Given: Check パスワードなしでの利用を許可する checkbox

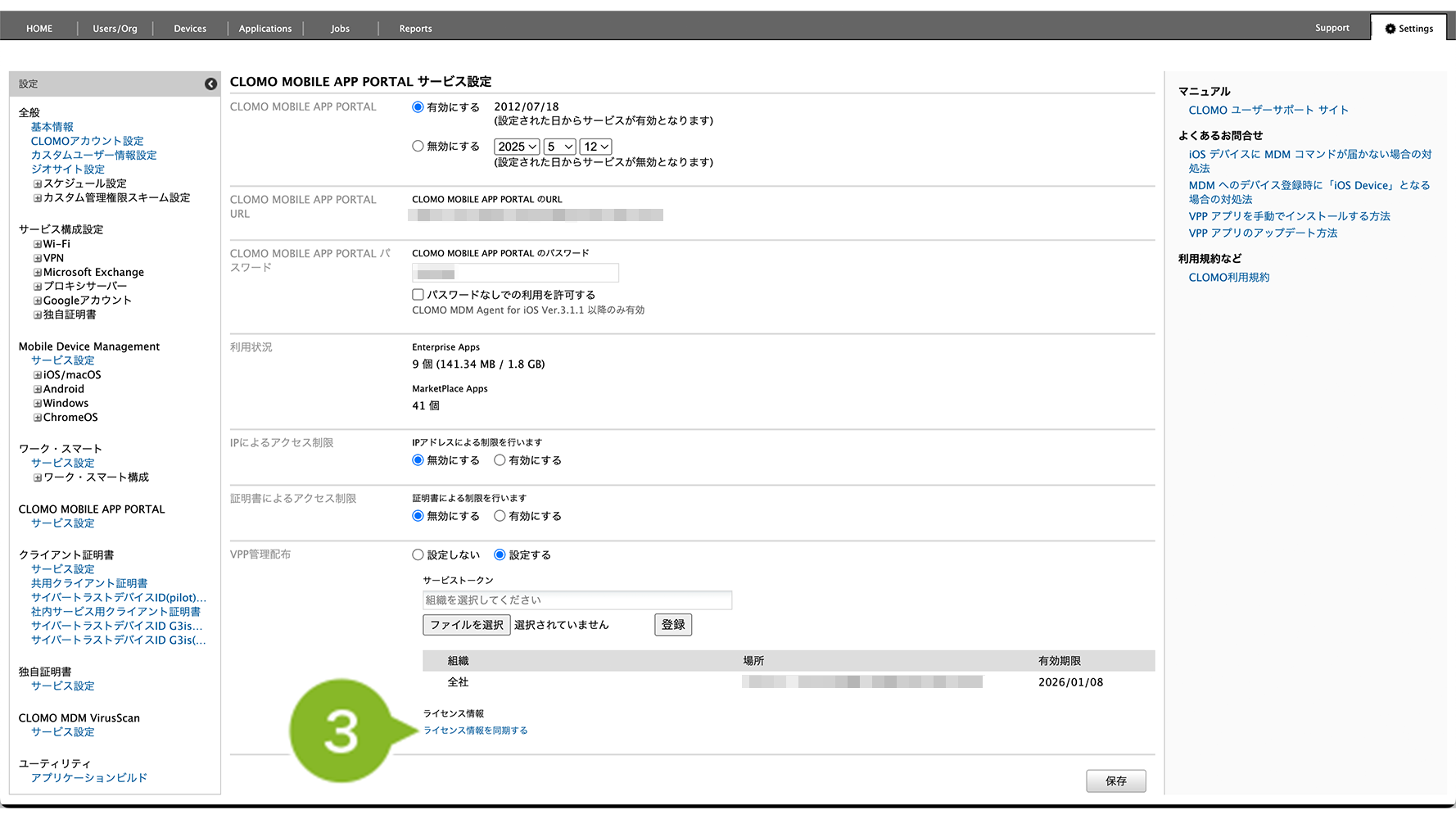Looking at the screenshot, I should pyautogui.click(x=418, y=295).
